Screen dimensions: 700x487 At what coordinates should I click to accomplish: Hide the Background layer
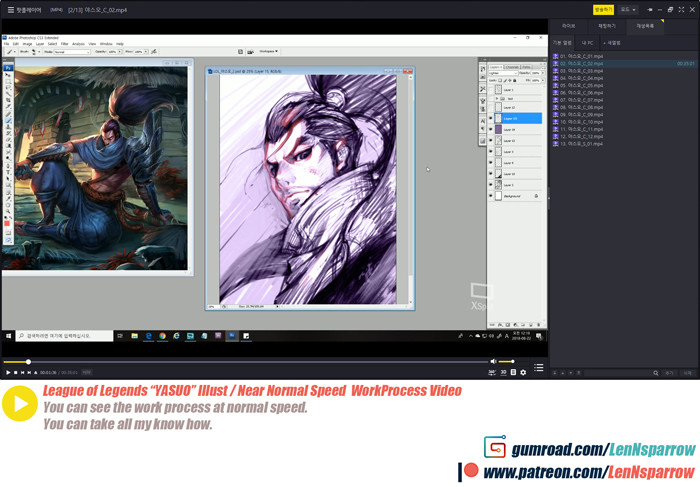pyautogui.click(x=491, y=196)
